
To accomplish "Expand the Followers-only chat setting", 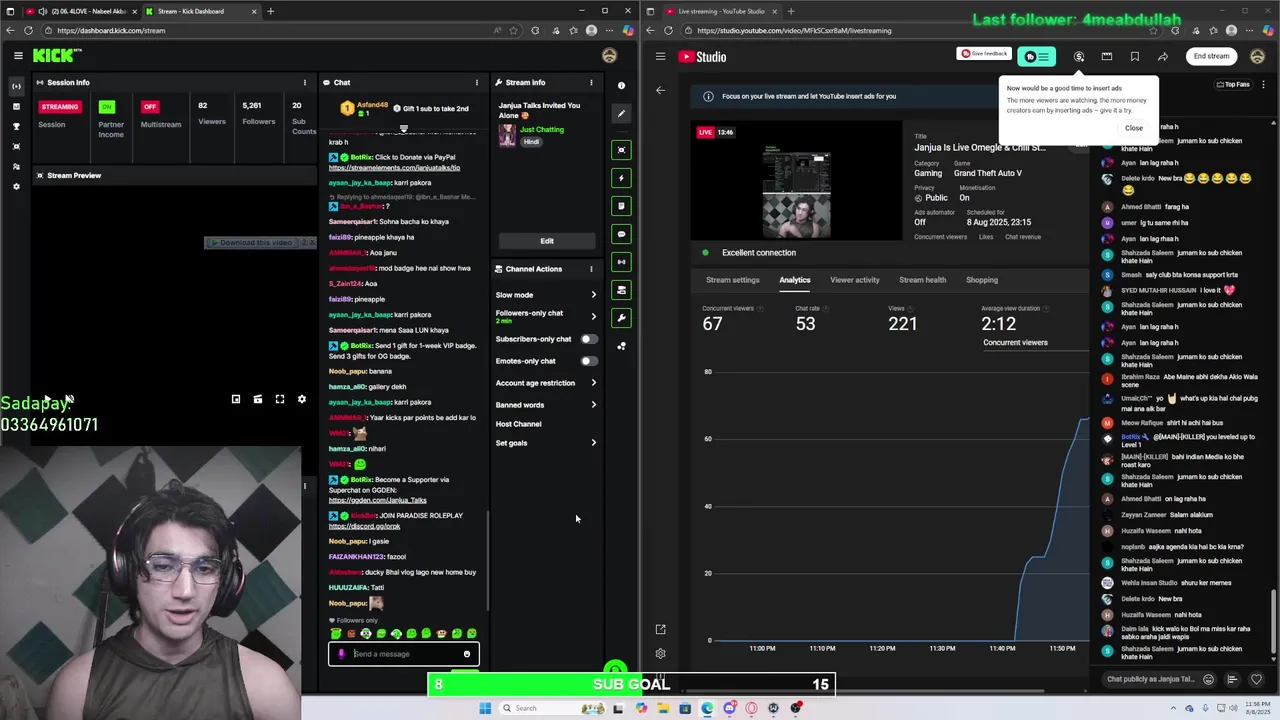I will (546, 316).
